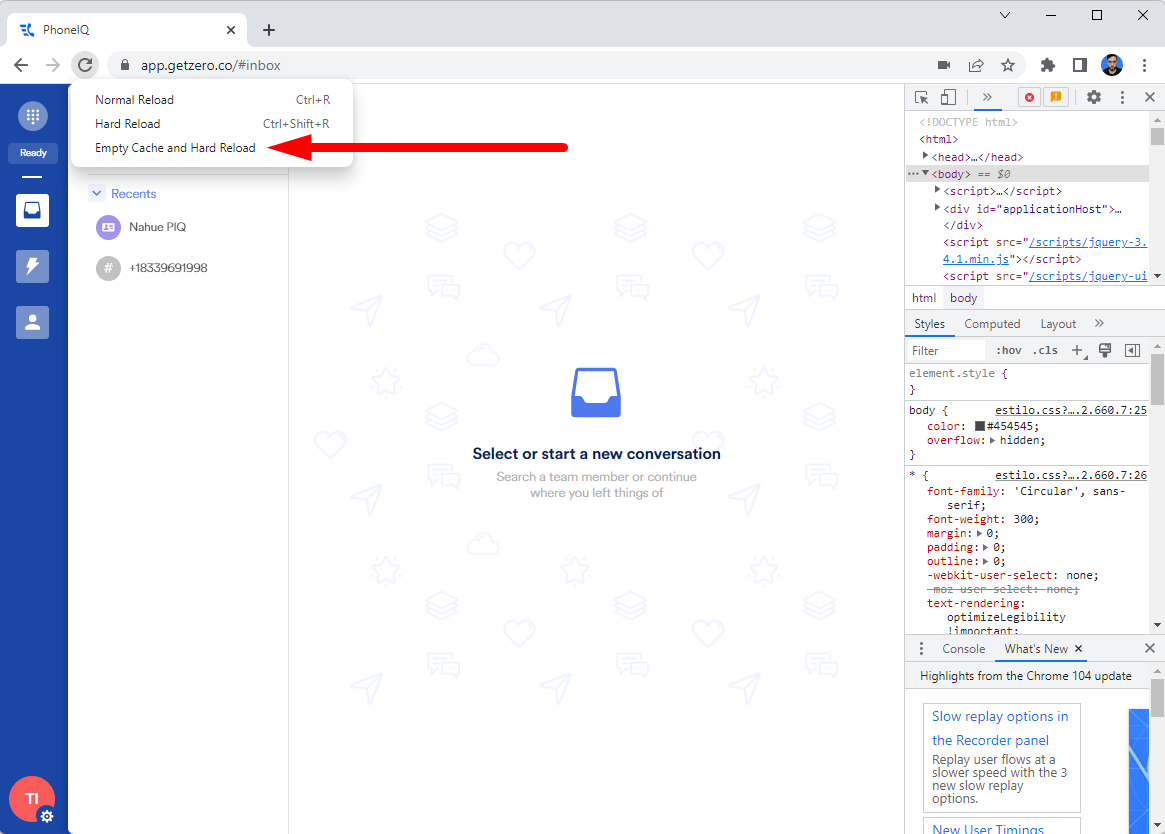The height and width of the screenshot is (834, 1165).
Task: Open drawer three-dot menu
Action: (x=921, y=649)
